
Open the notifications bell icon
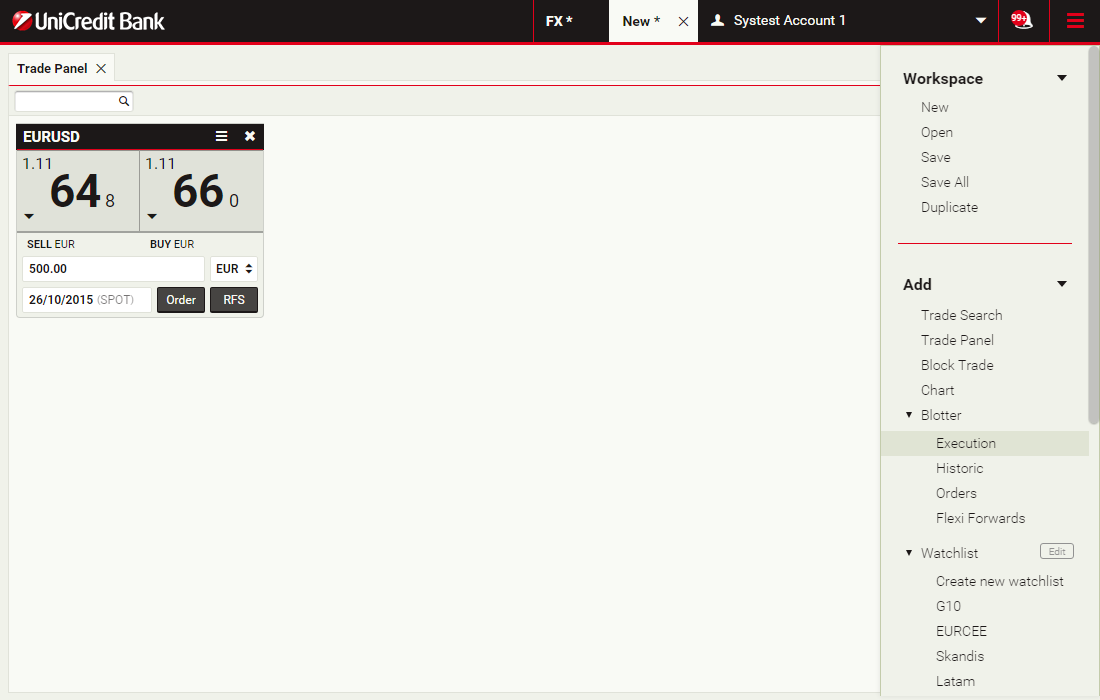tap(1021, 20)
